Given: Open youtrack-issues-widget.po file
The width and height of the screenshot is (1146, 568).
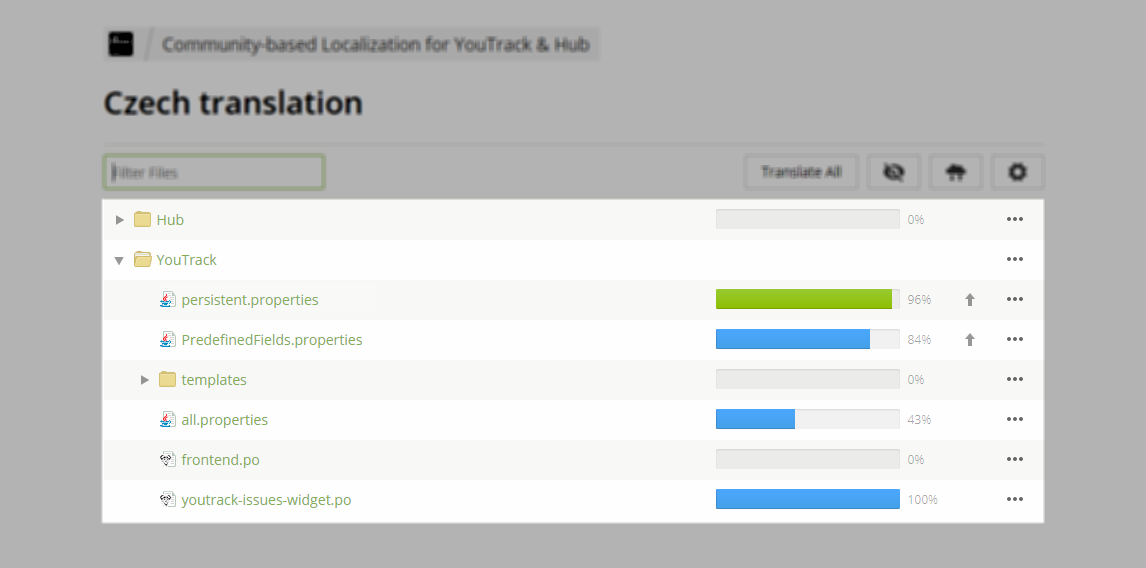Looking at the screenshot, I should [x=266, y=500].
